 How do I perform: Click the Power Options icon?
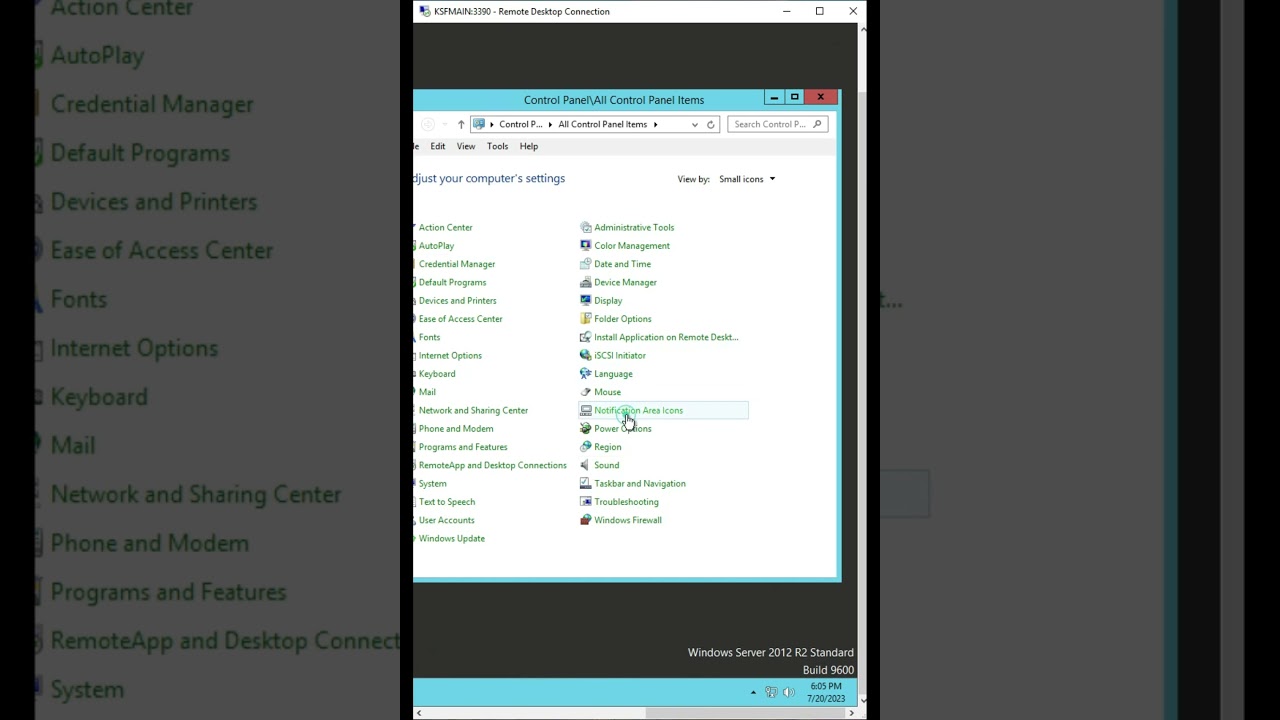coord(586,428)
